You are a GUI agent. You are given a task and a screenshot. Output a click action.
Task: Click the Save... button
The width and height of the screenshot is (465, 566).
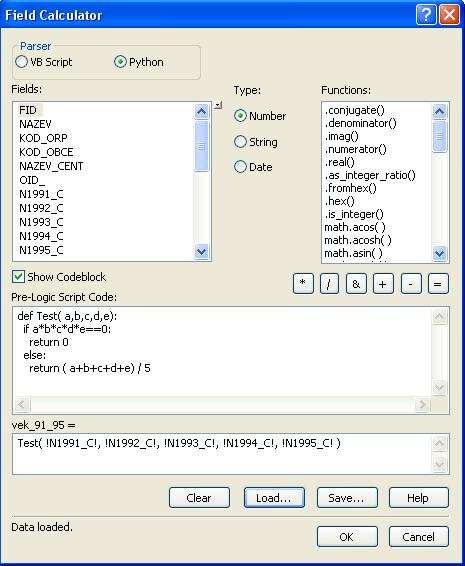(347, 498)
